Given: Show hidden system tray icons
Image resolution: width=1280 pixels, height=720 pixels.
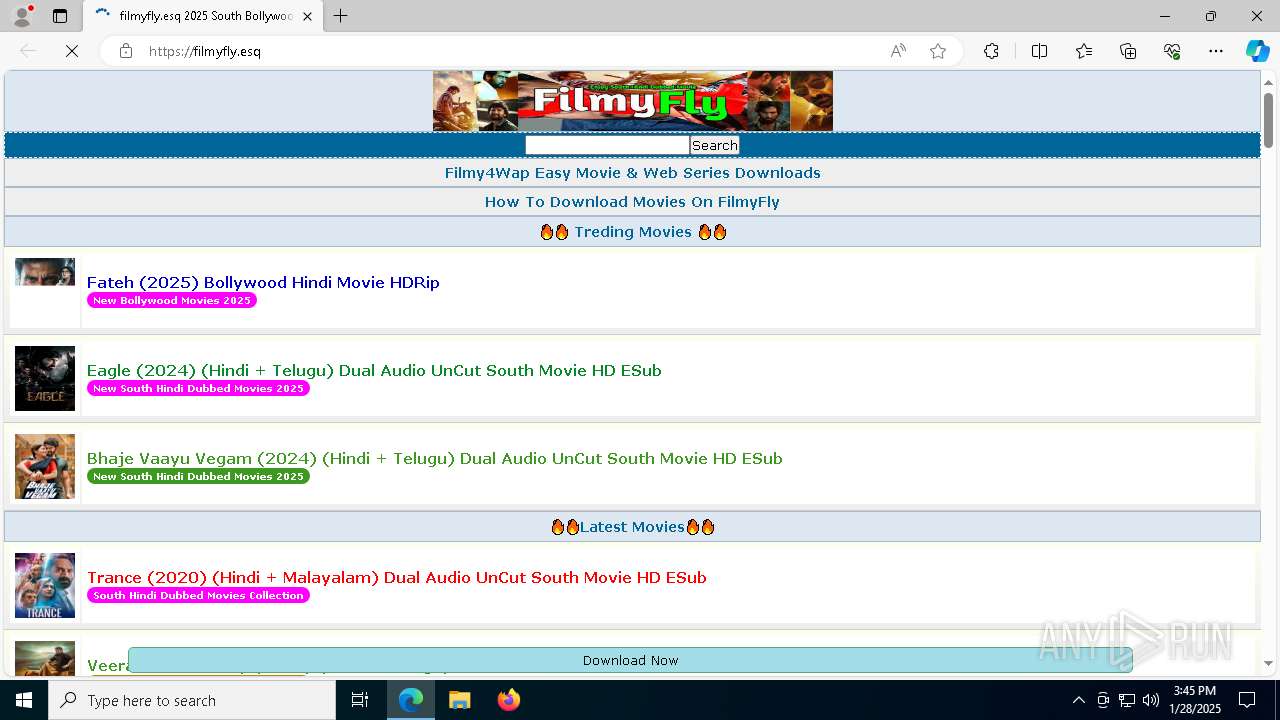Looking at the screenshot, I should (x=1078, y=700).
